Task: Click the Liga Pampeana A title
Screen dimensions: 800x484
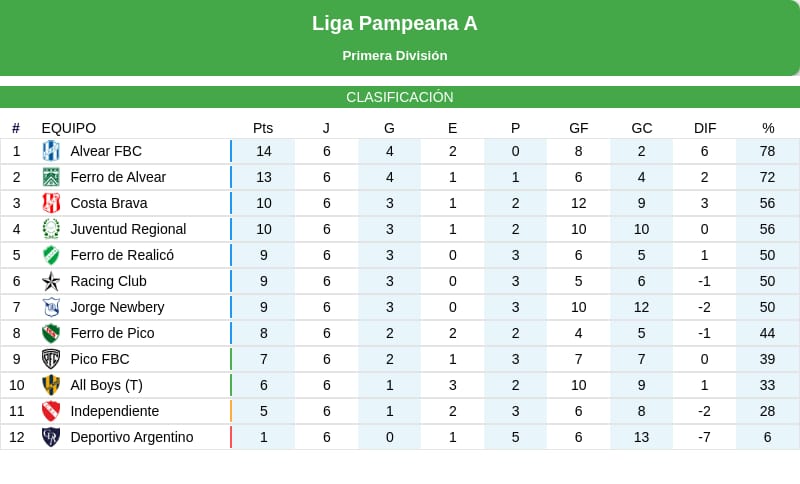Action: pos(395,23)
